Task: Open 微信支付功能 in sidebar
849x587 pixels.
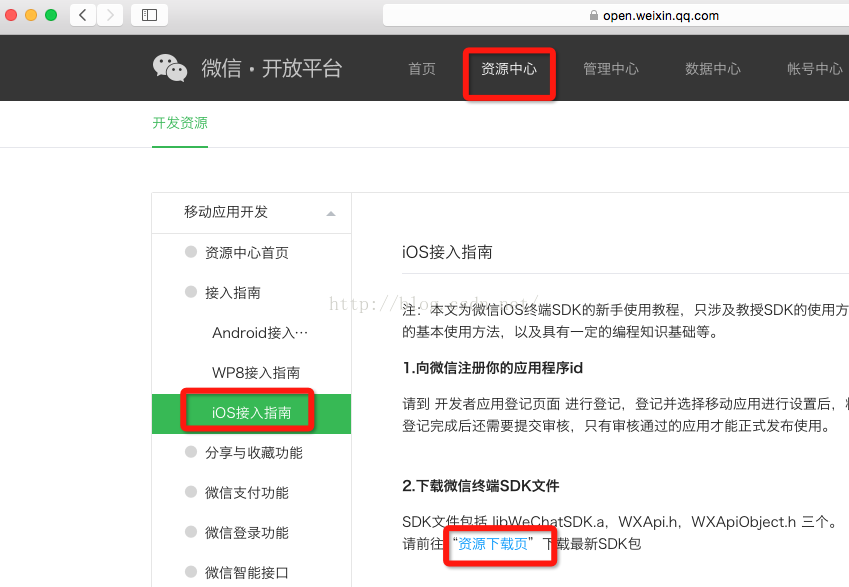Action: coord(247,493)
